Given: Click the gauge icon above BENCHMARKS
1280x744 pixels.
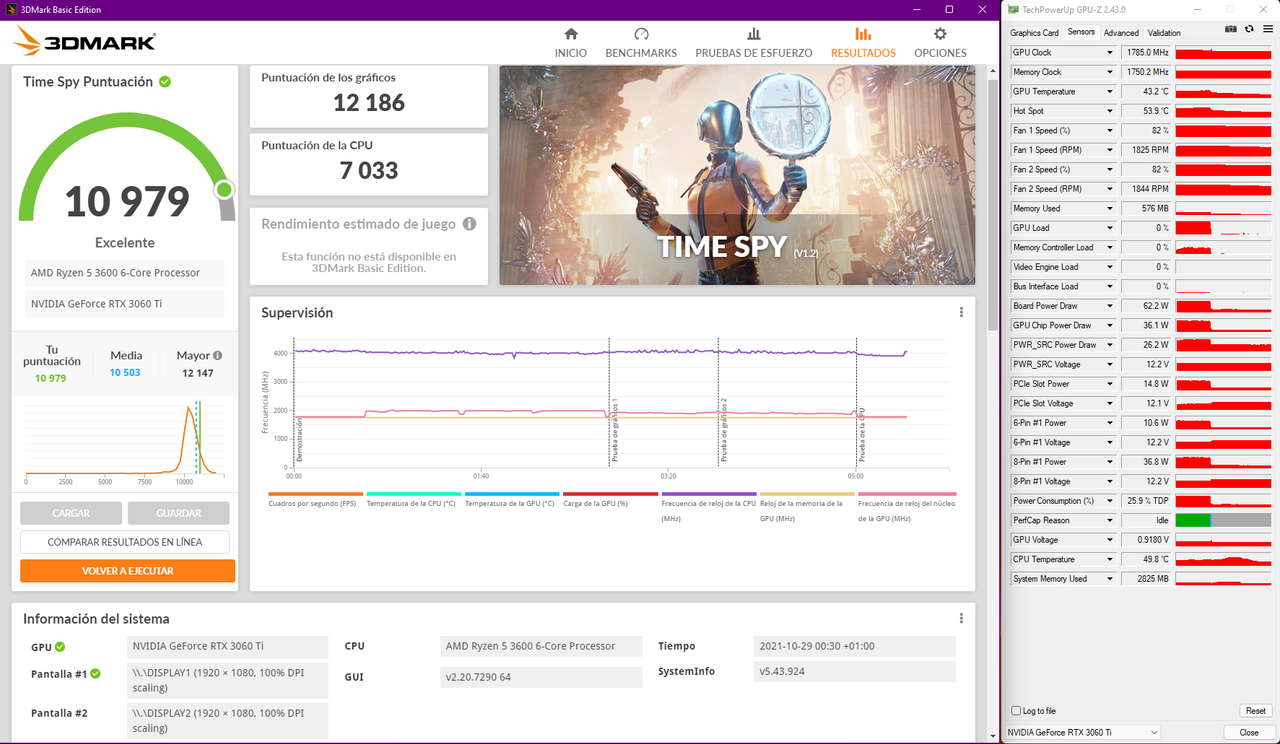Looking at the screenshot, I should coord(641,34).
